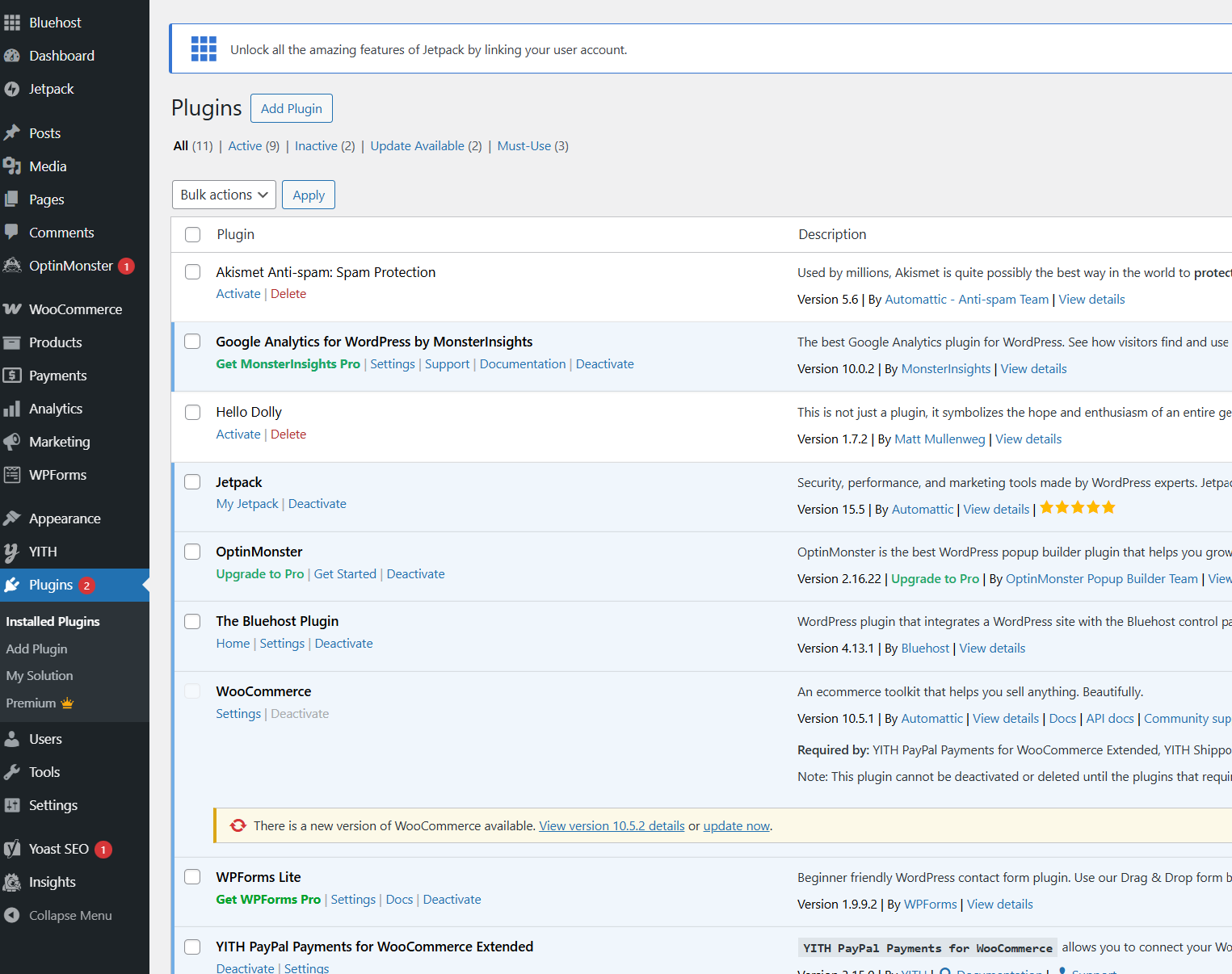Open the Bulk actions dropdown
Viewport: 1232px width, 974px height.
point(224,195)
